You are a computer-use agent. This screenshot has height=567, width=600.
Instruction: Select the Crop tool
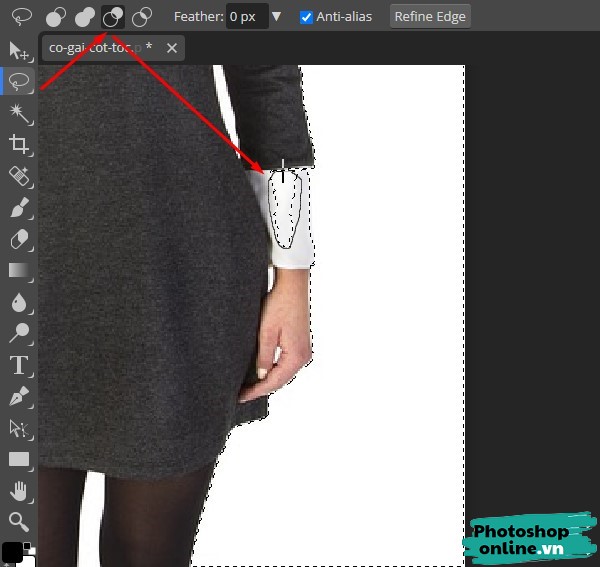coord(18,145)
